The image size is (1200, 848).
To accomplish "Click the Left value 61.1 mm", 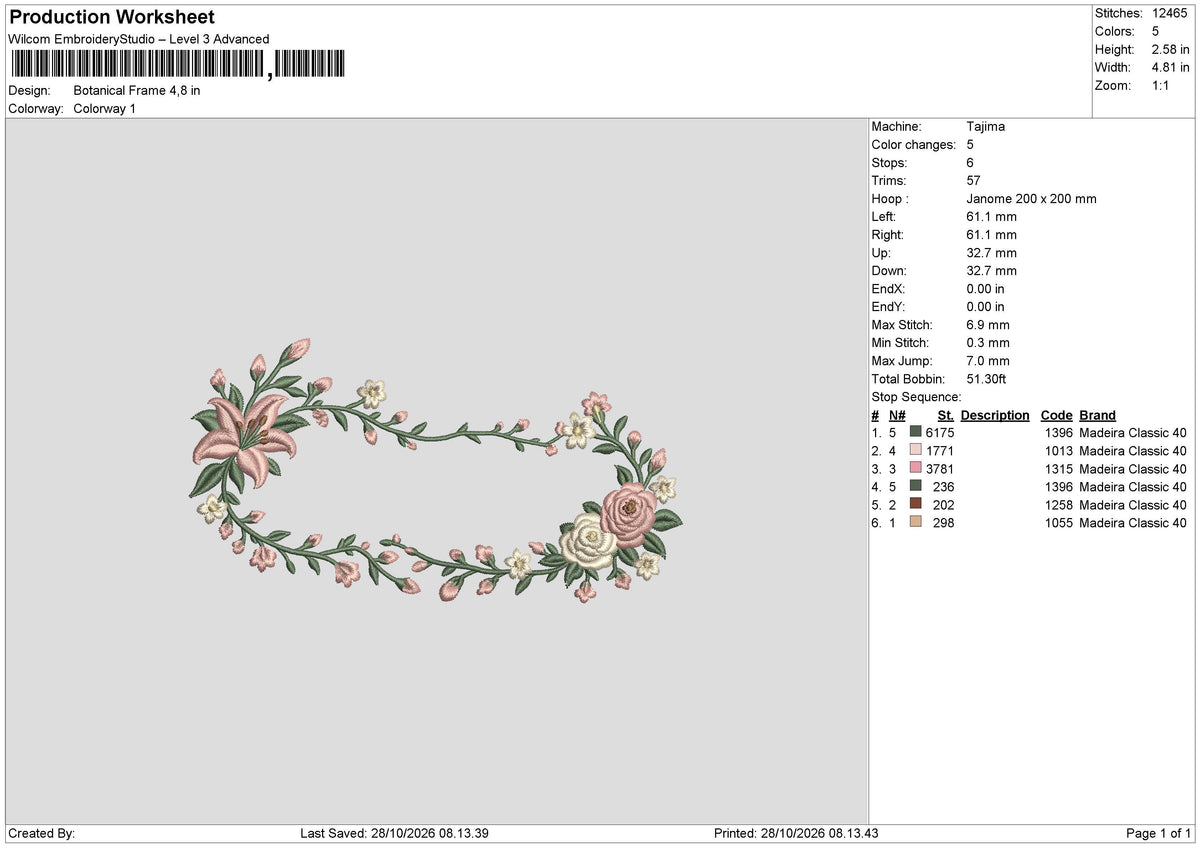I will pyautogui.click(x=992, y=217).
